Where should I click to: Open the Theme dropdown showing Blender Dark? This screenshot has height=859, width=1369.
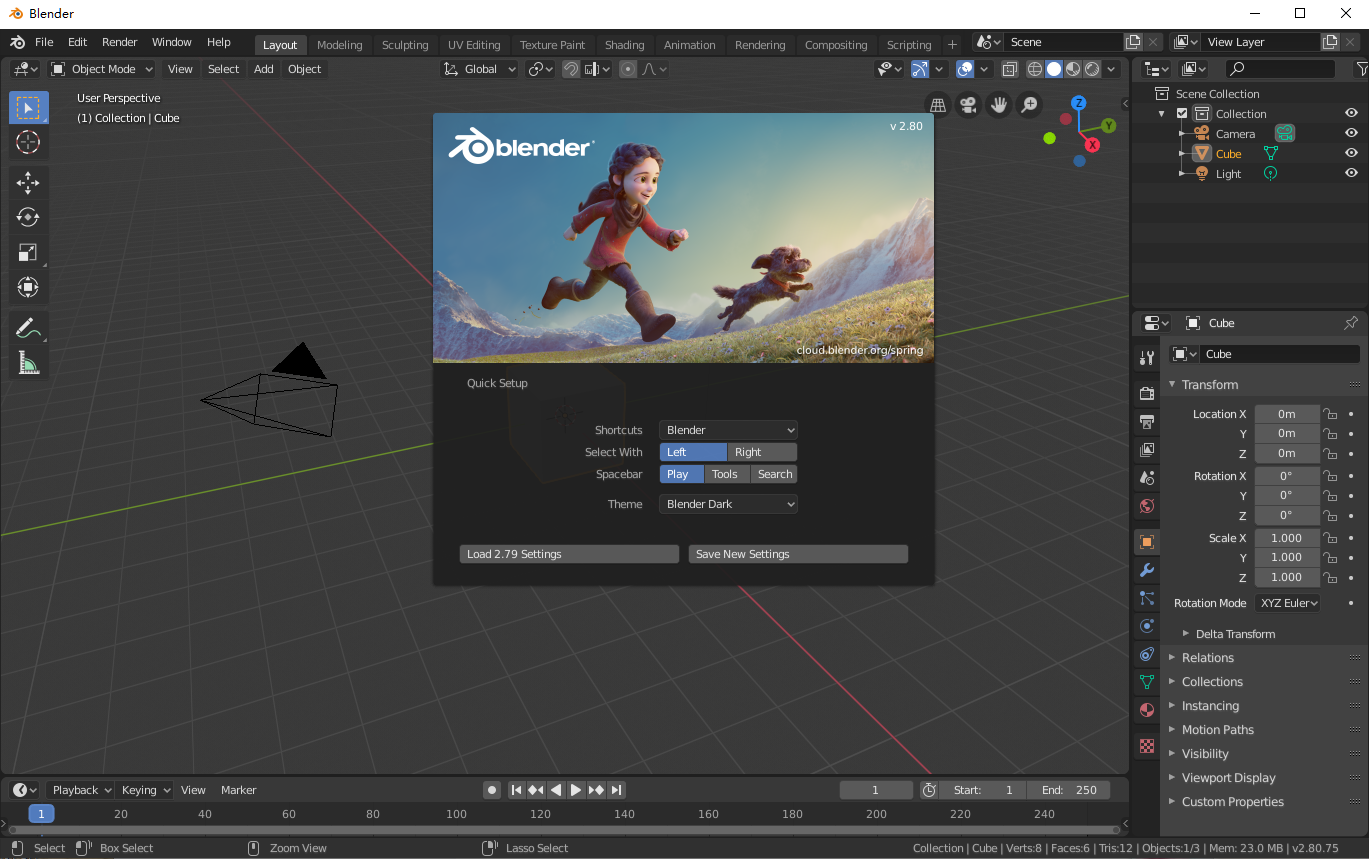coord(727,504)
